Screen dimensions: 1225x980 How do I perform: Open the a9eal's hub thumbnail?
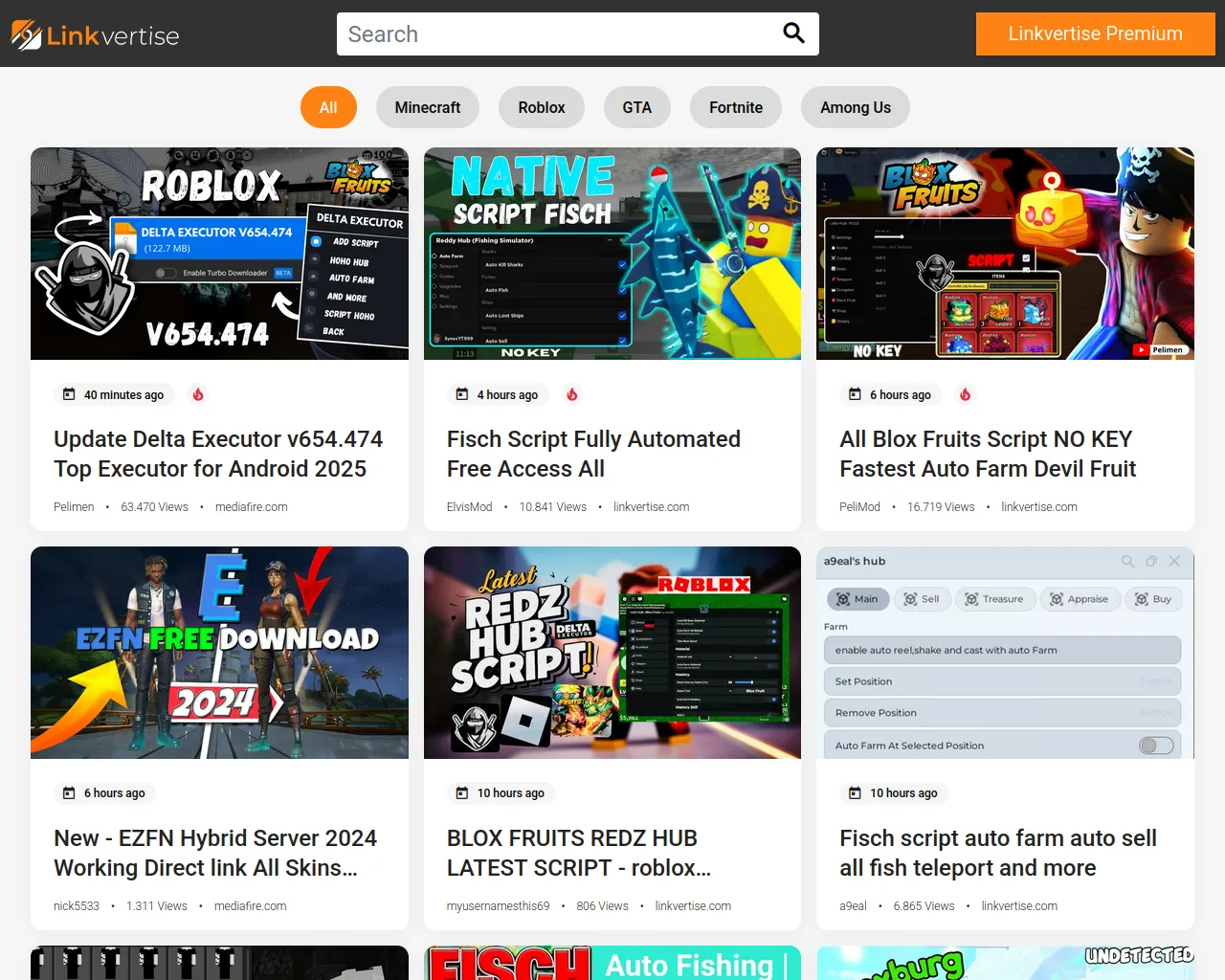[1005, 653]
